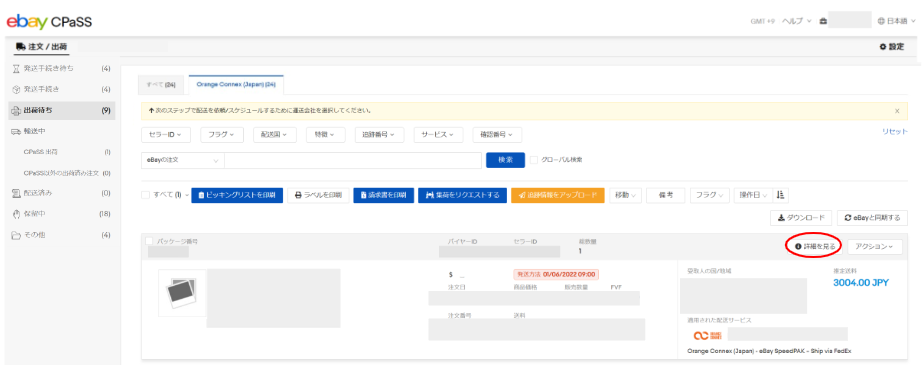Screen dimensions: 922x365
Task: Open the 操作日 sort dropdown
Action: (753, 195)
